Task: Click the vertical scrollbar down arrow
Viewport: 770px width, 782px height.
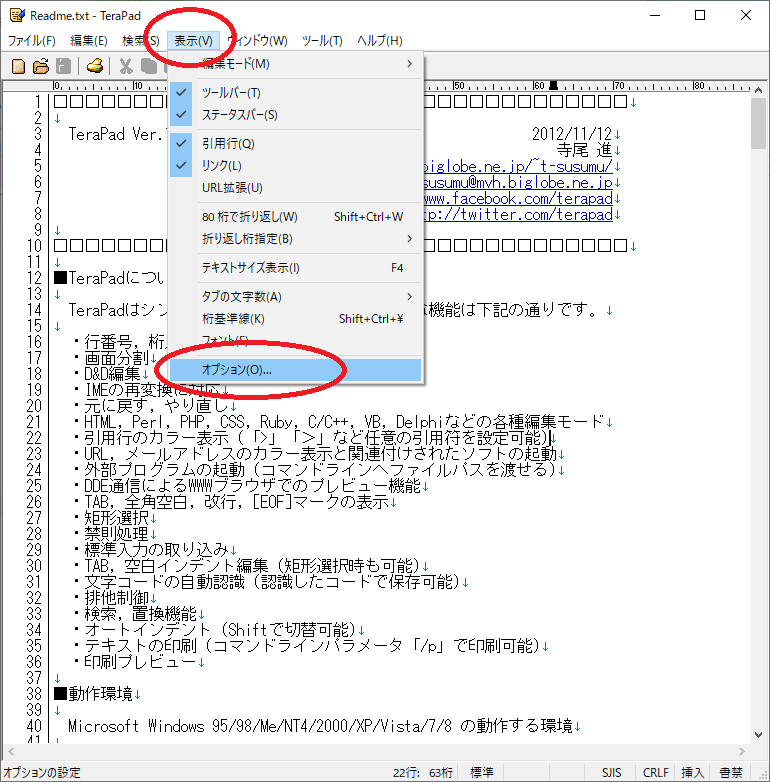Action: point(759,735)
